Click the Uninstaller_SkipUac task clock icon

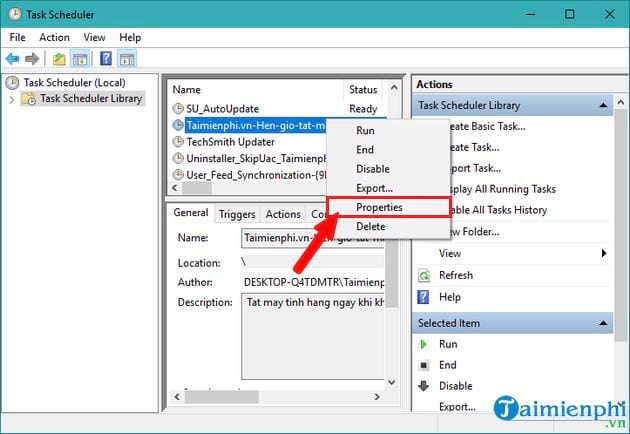coord(178,158)
